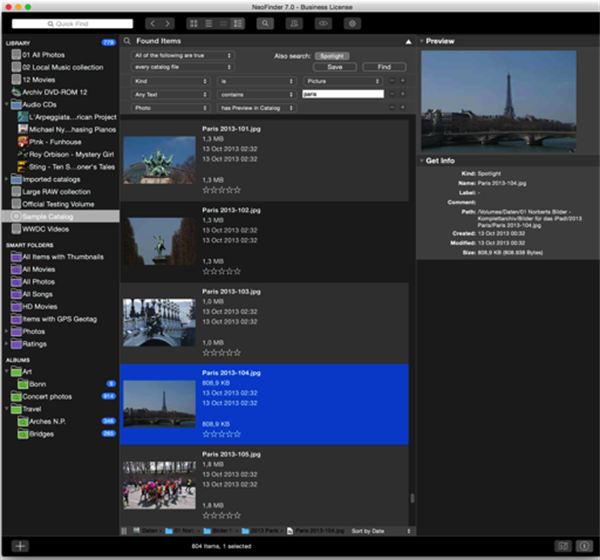
Task: Select 01 All Photos catalog
Action: tap(43, 55)
